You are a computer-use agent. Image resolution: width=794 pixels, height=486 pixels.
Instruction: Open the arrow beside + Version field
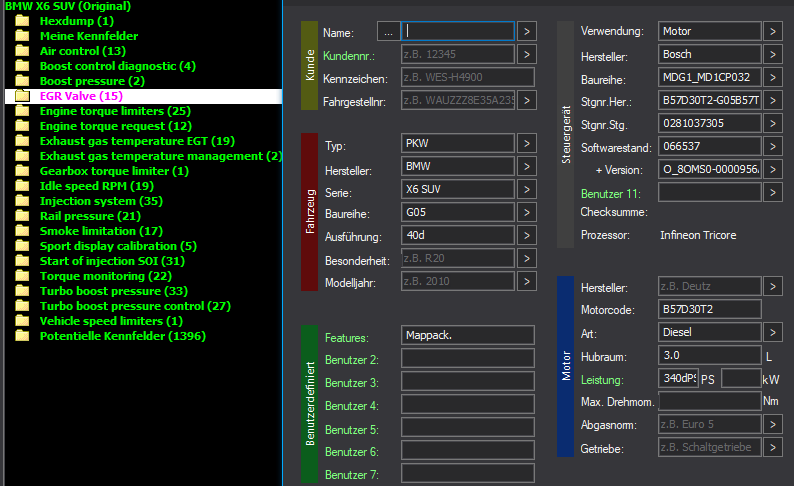(773, 169)
